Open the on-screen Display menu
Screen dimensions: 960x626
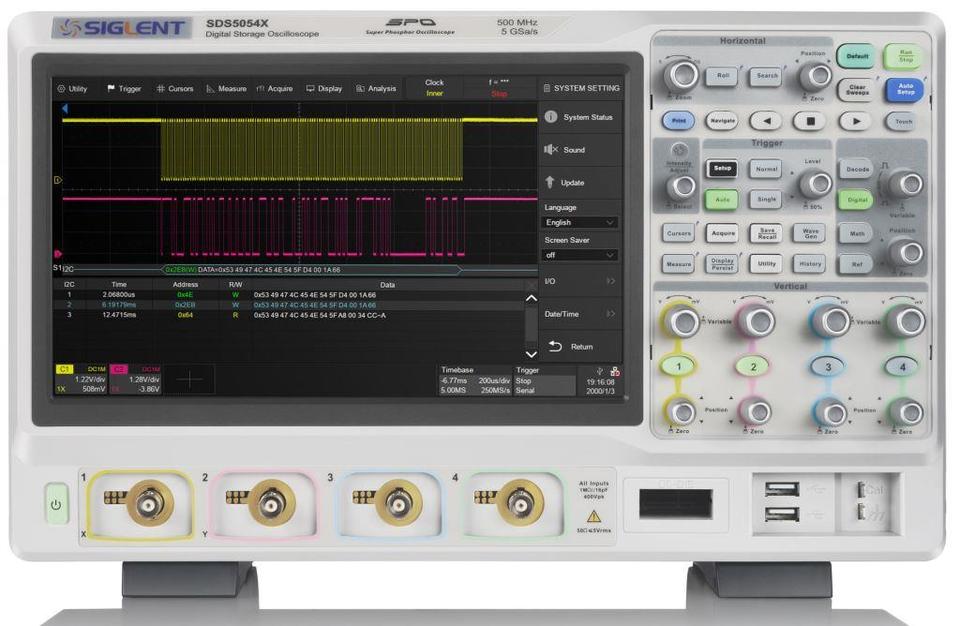(x=324, y=89)
